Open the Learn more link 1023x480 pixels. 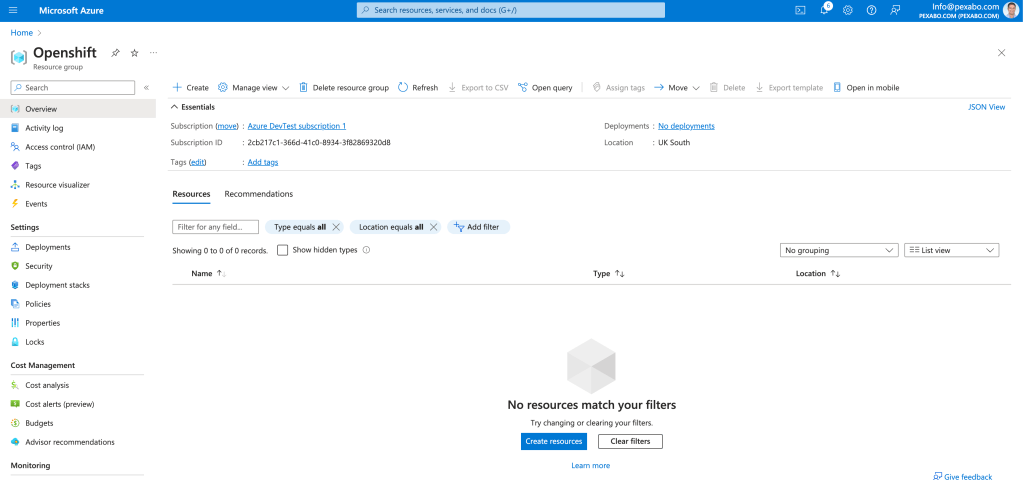pyautogui.click(x=590, y=466)
